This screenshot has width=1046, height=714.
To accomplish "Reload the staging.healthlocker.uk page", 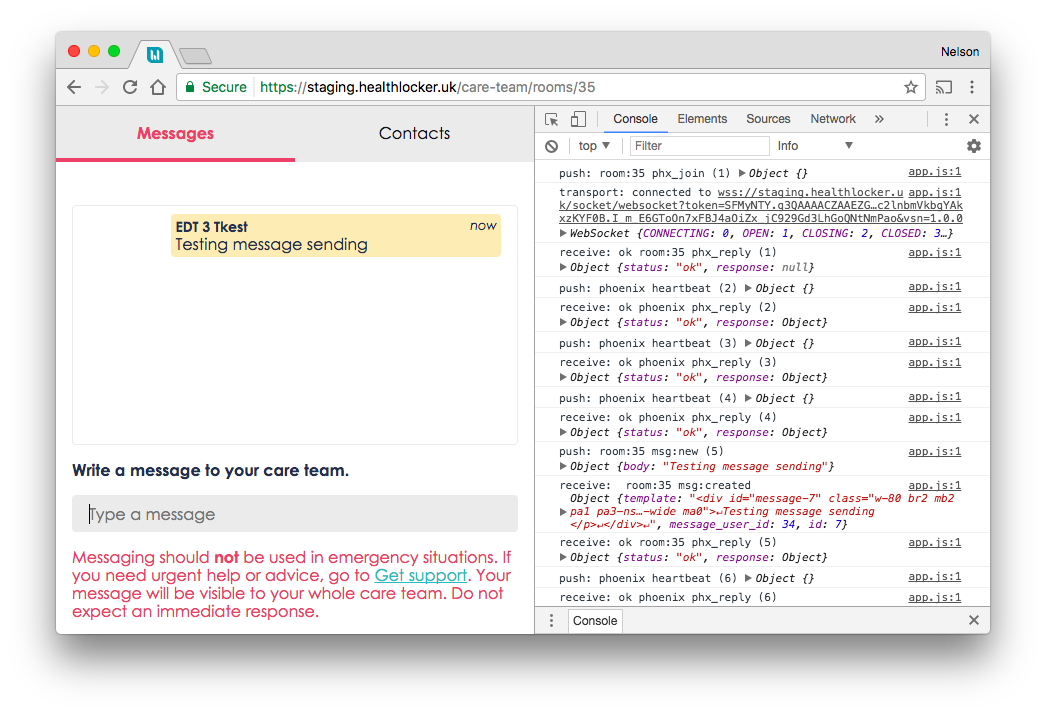I will (130, 87).
